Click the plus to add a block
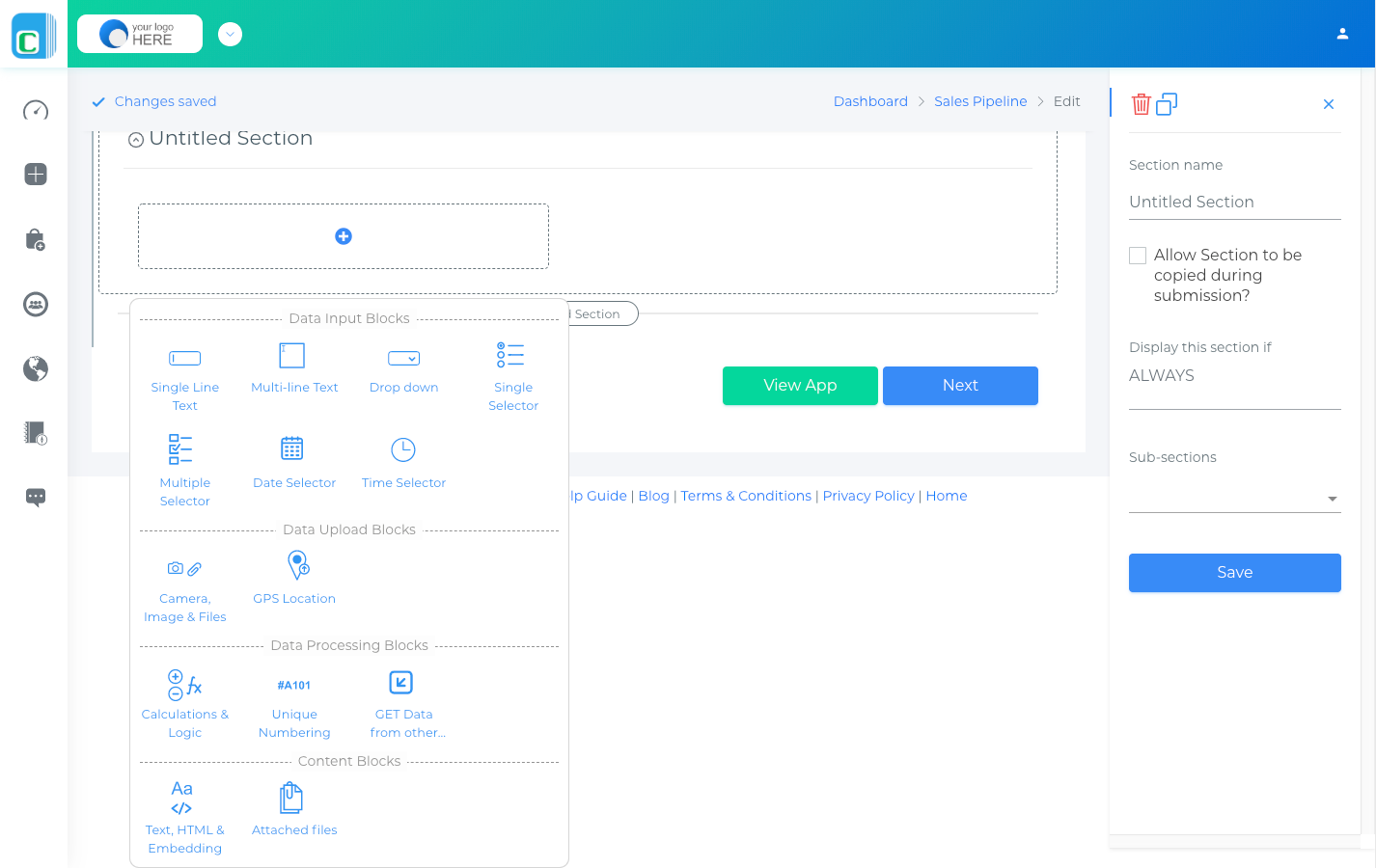1376x868 pixels. (x=344, y=236)
